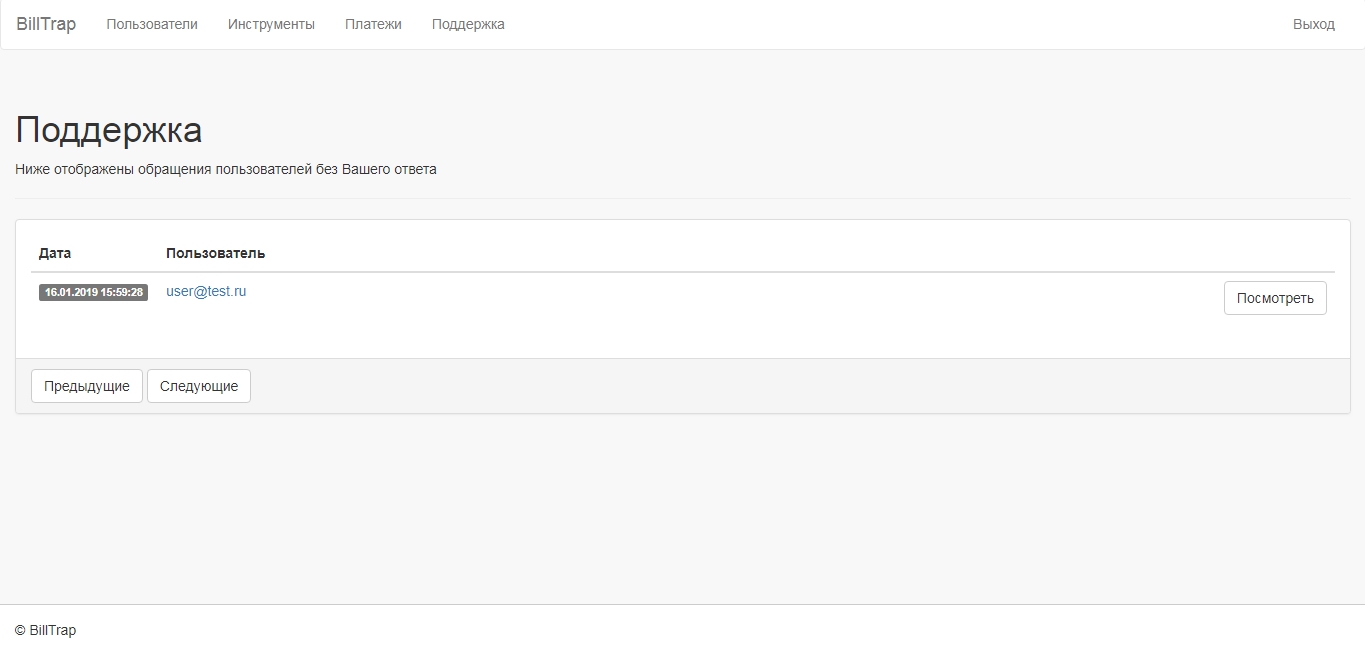Select the user@test.ru request table row
1365x653 pixels.
(700, 298)
